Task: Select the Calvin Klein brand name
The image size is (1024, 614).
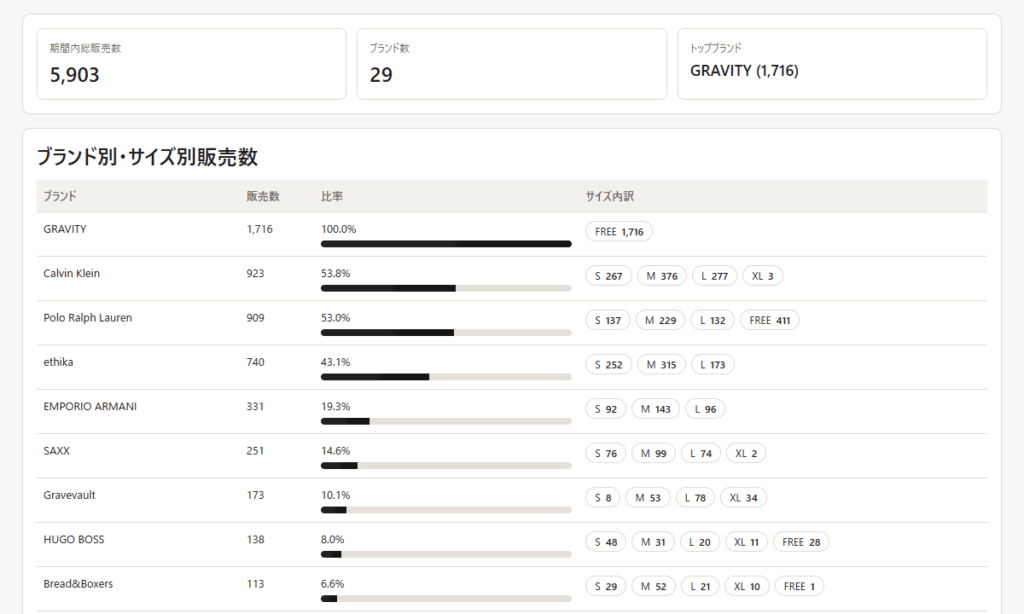Action: point(72,274)
